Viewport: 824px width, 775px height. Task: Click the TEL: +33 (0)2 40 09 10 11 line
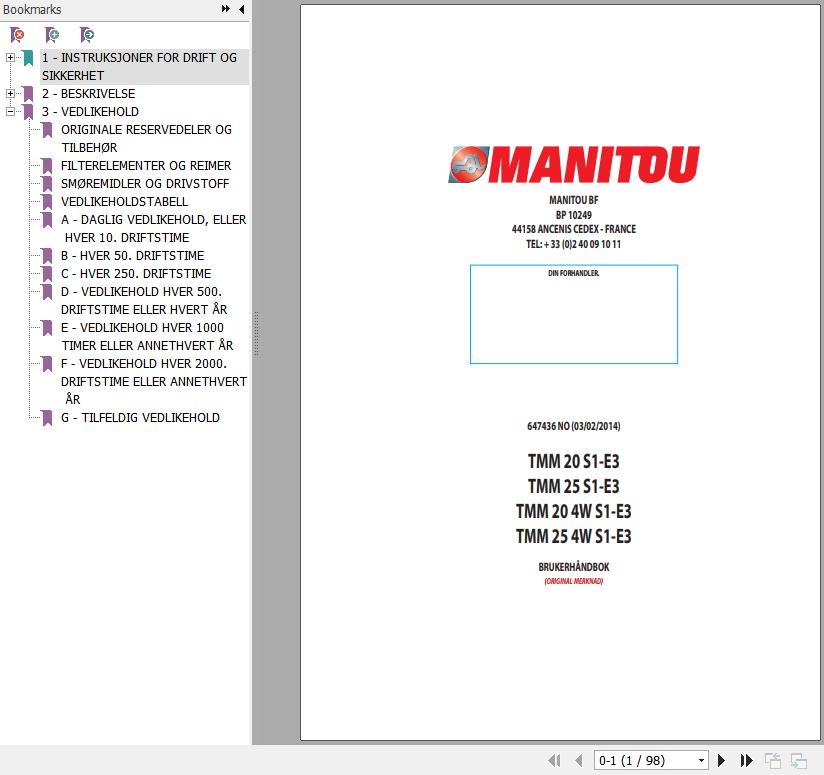[573, 244]
